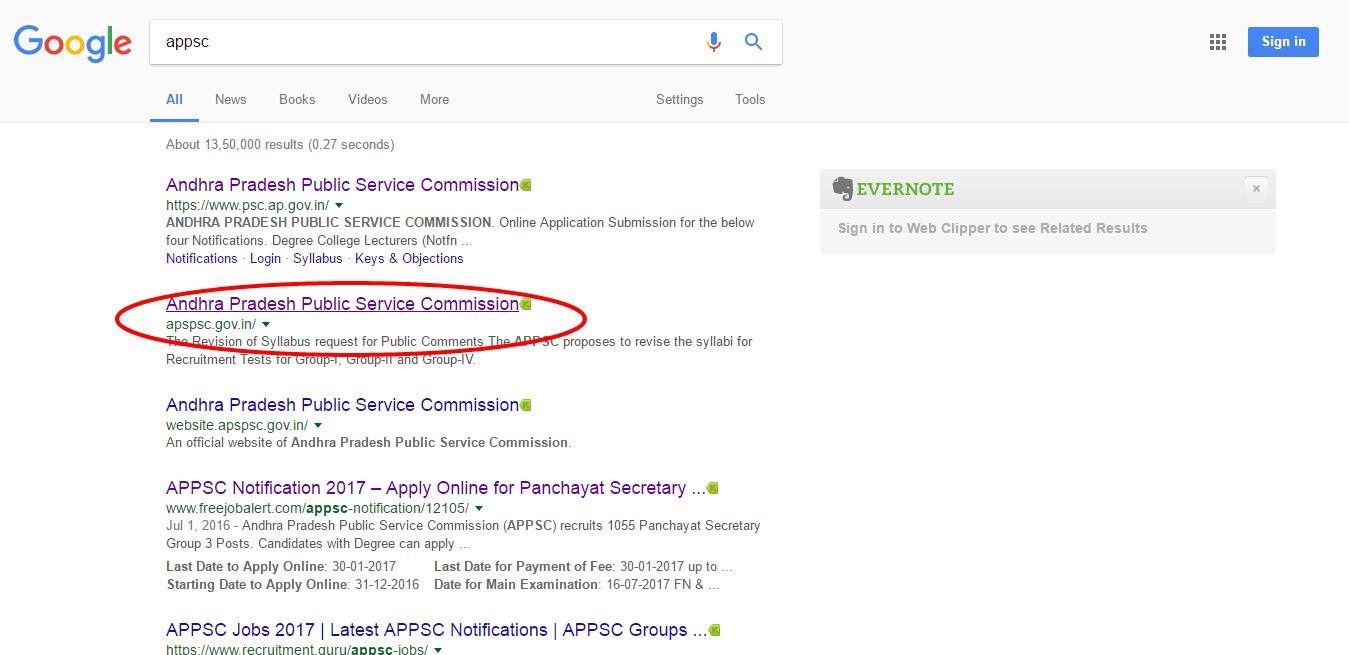Click the Google logo
Image resolution: width=1349 pixels, height=655 pixels.
tap(72, 43)
